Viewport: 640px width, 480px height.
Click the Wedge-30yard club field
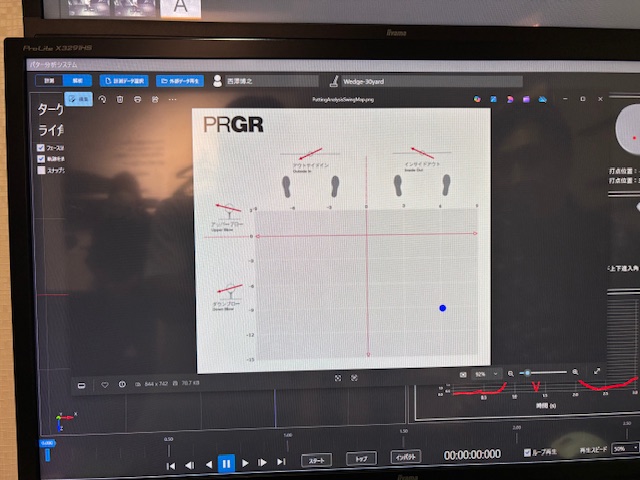pyautogui.click(x=432, y=81)
